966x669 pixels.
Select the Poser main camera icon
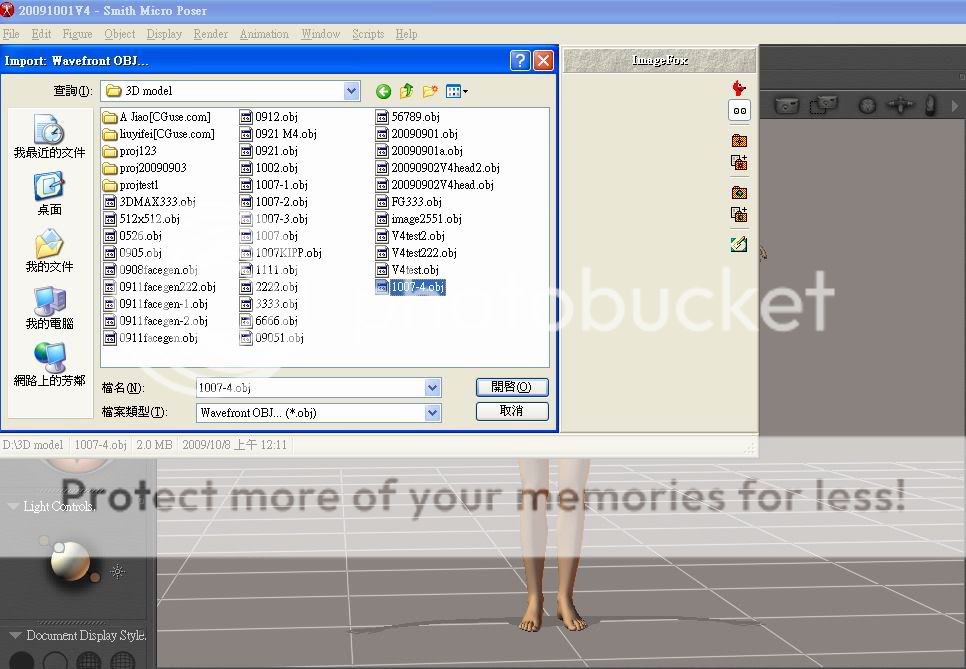(787, 105)
